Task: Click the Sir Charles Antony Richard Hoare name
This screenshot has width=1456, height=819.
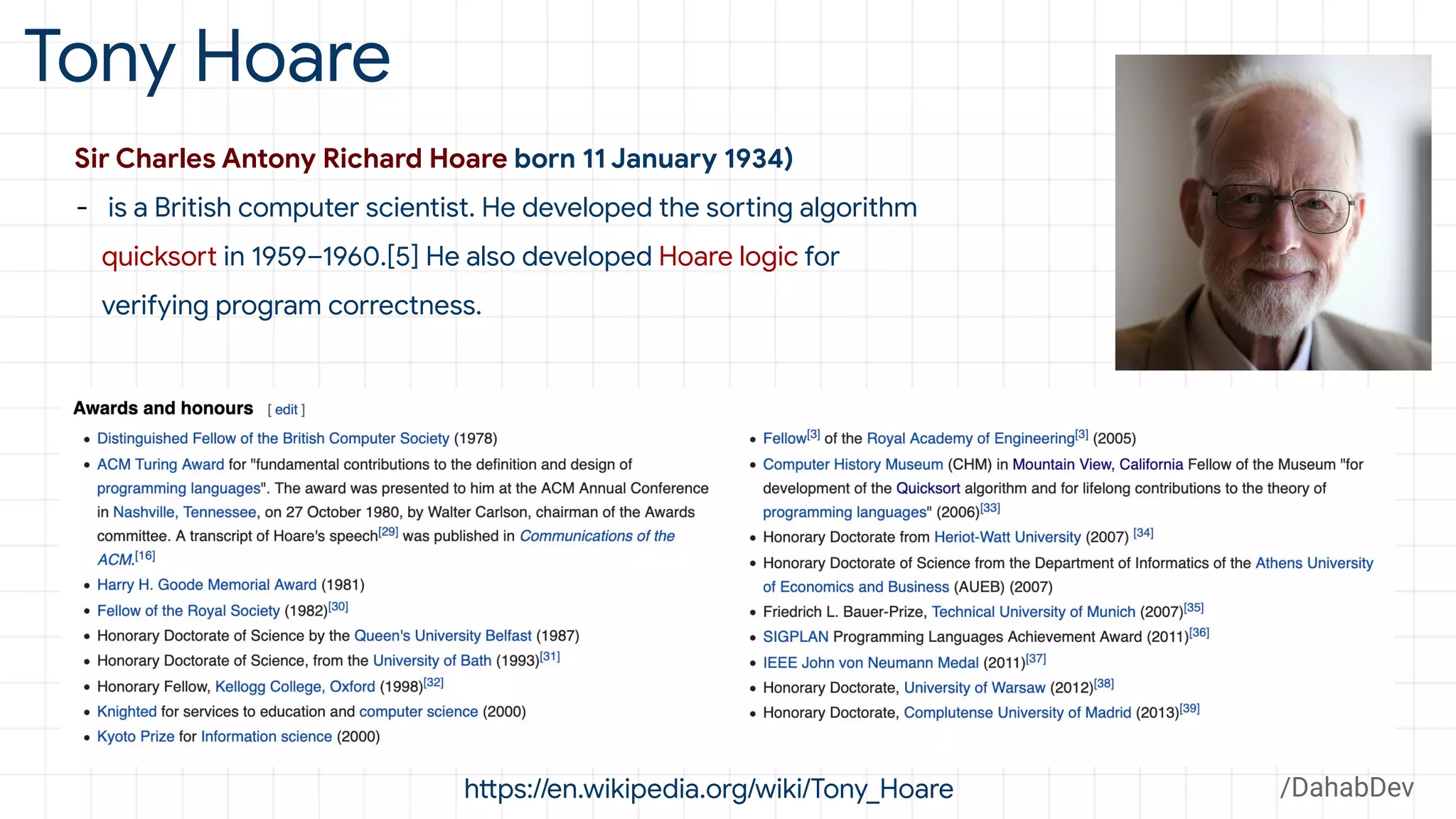Action: pyautogui.click(x=291, y=159)
